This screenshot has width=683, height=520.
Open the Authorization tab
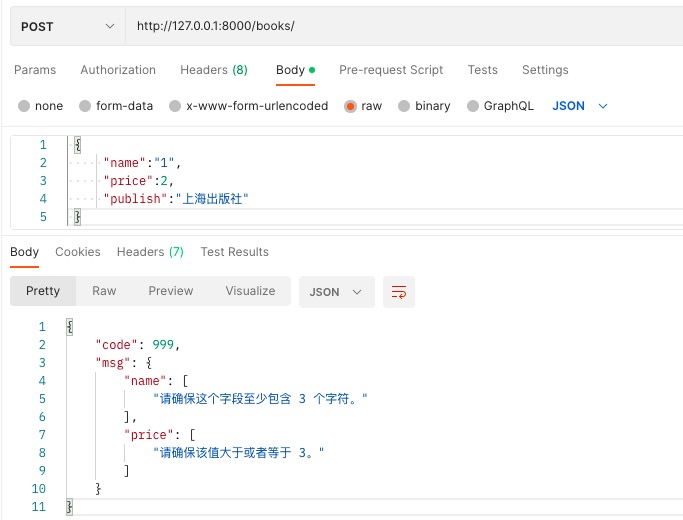pos(118,70)
